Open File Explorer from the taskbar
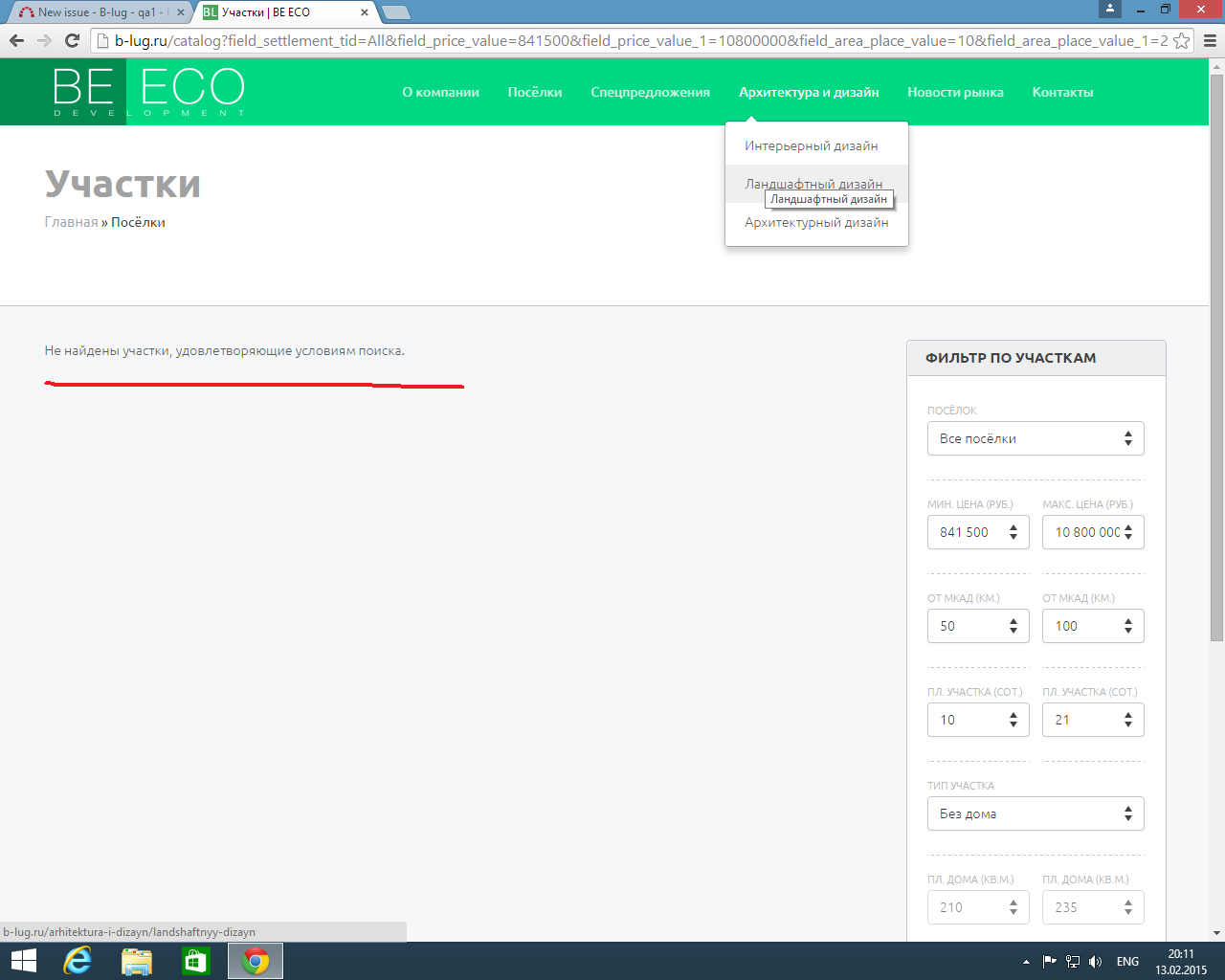1225x980 pixels. 137,961
